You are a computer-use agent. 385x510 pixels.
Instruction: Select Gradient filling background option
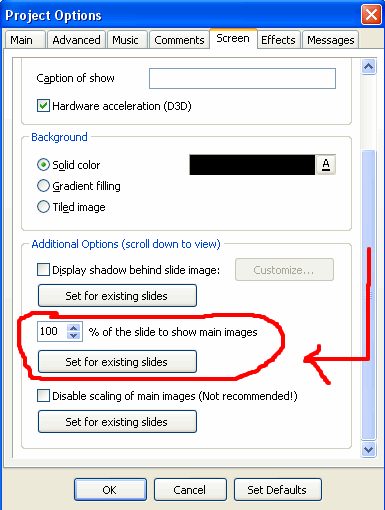pyautogui.click(x=43, y=186)
